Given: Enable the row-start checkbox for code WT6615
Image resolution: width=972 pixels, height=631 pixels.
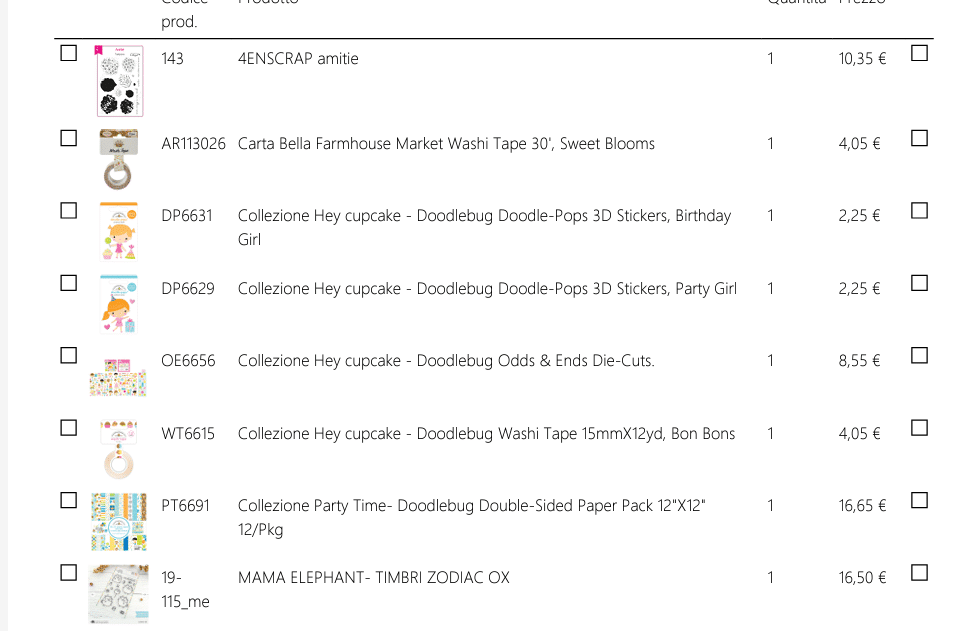Looking at the screenshot, I should pyautogui.click(x=69, y=428).
